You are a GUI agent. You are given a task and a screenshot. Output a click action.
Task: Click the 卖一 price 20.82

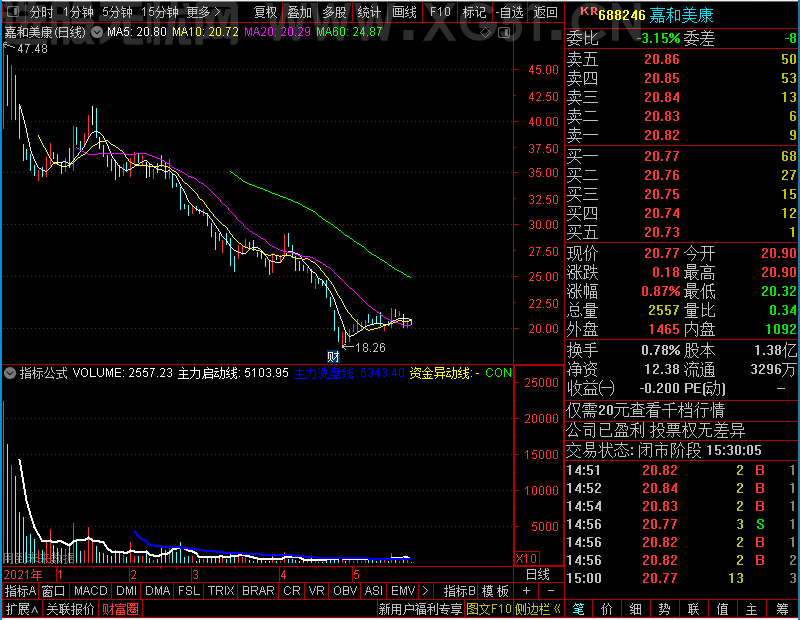coord(662,135)
